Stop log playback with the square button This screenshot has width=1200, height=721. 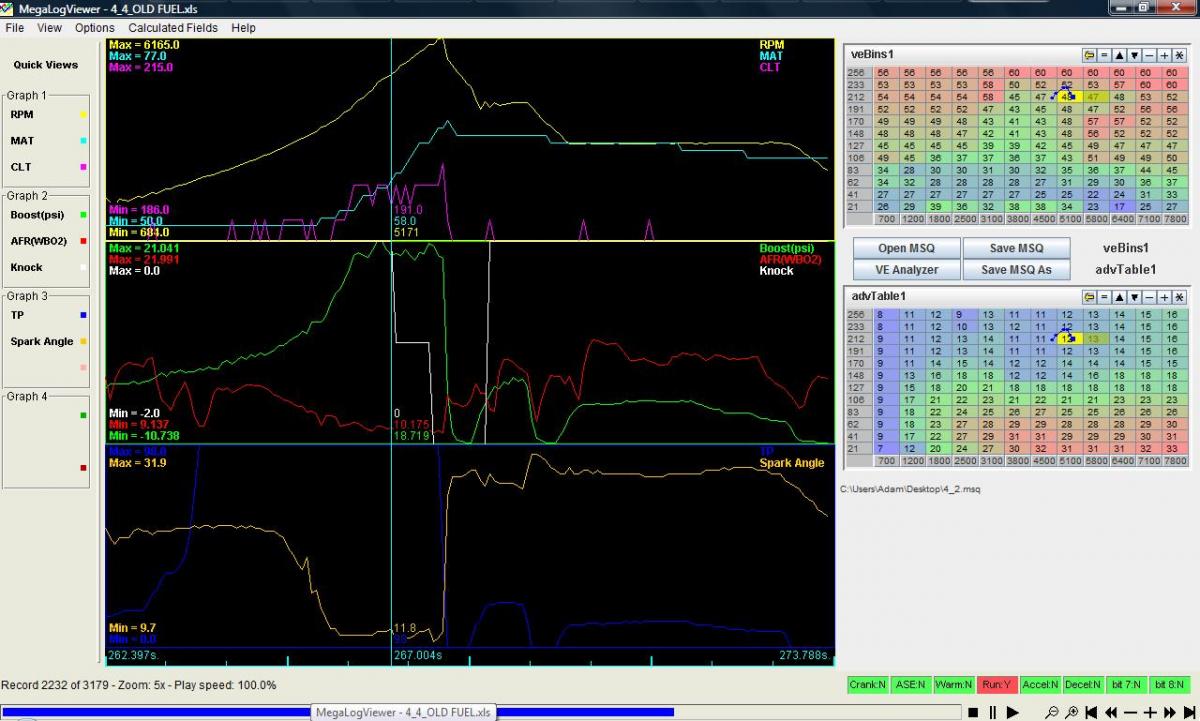[972, 712]
